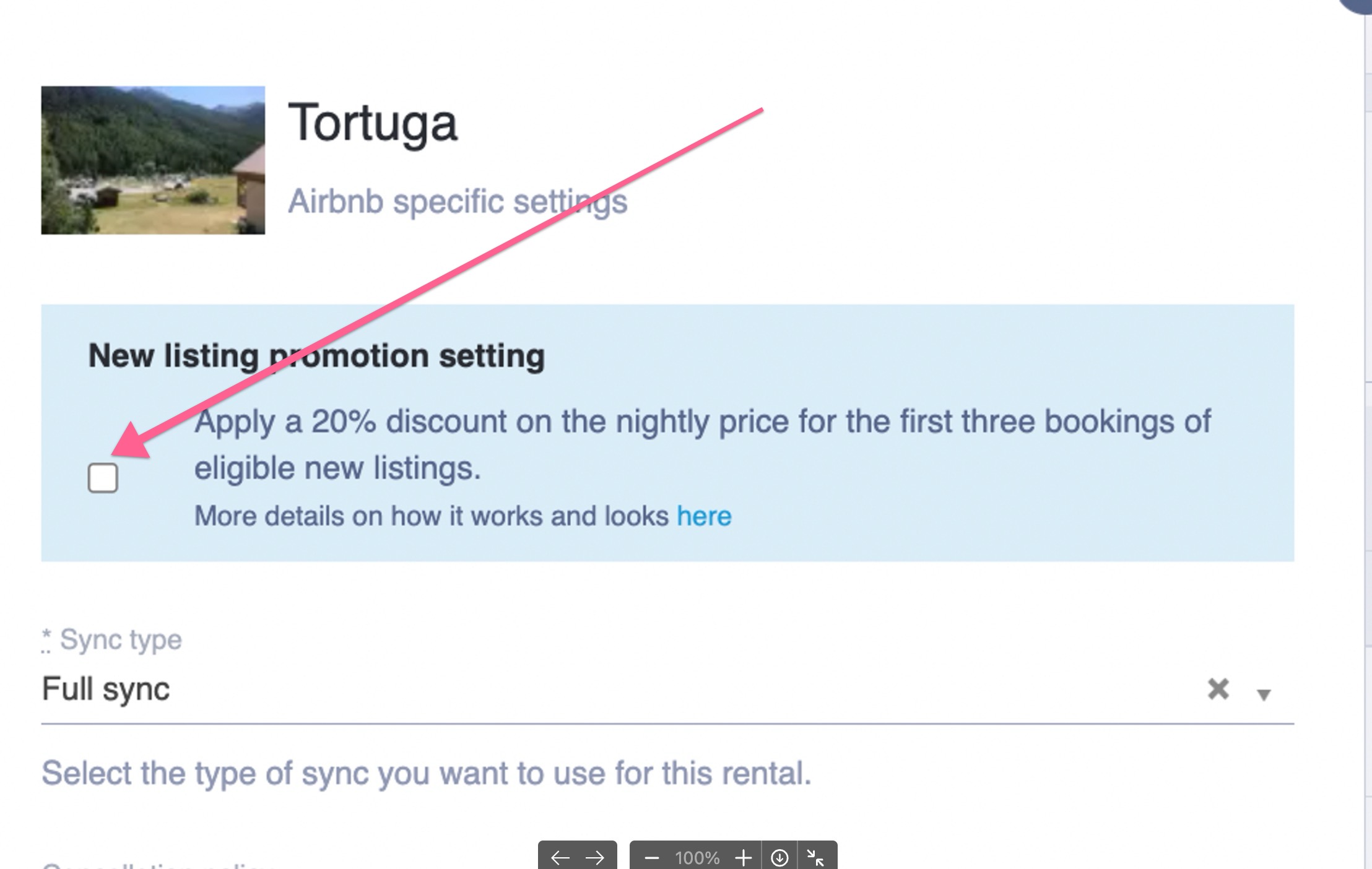Shrink the view with the fit-to-screen icon

click(816, 857)
